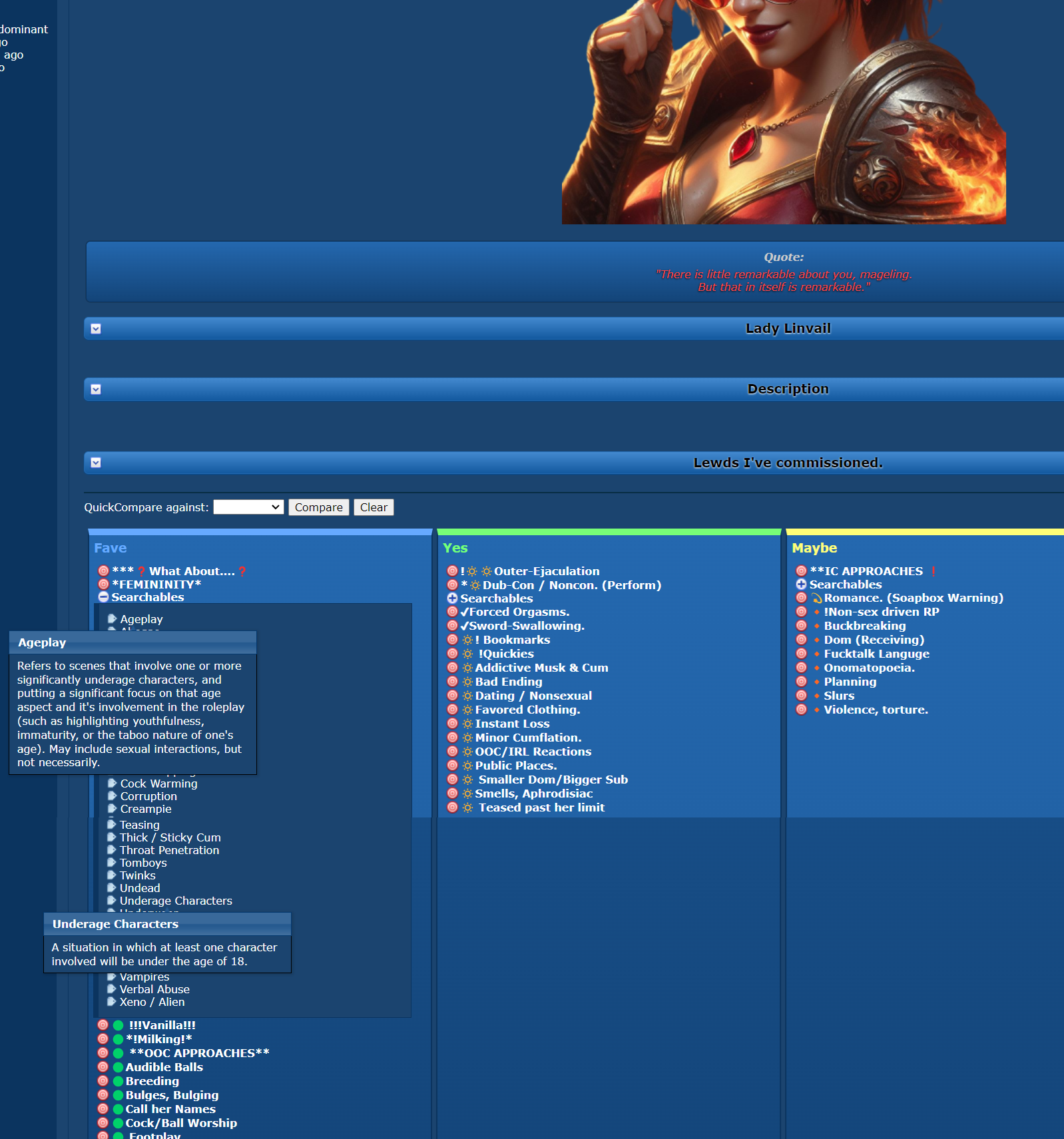Select the Undead entry under Searchables
1064x1139 pixels.
pos(140,888)
